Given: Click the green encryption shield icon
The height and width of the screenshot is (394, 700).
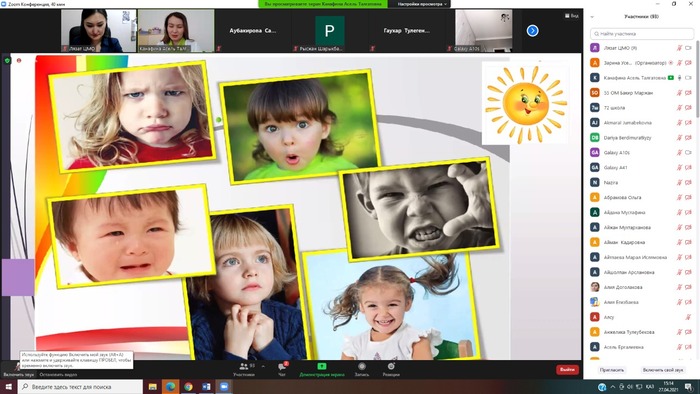Looking at the screenshot, I should [x=7, y=60].
